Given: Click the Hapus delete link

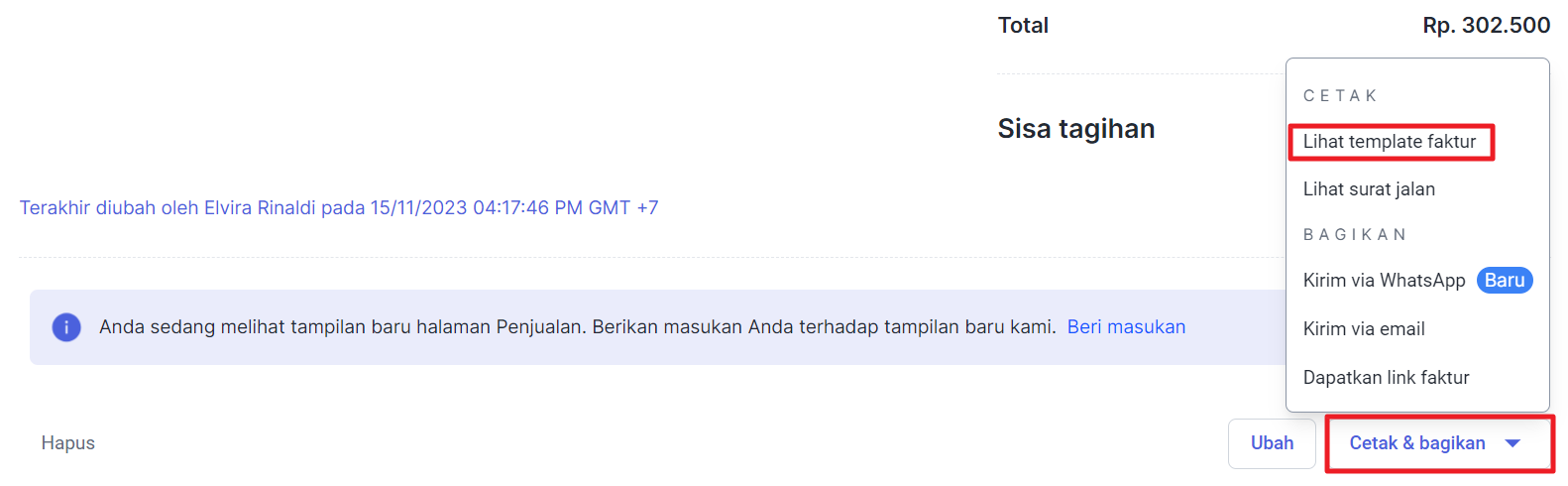Looking at the screenshot, I should pyautogui.click(x=68, y=443).
